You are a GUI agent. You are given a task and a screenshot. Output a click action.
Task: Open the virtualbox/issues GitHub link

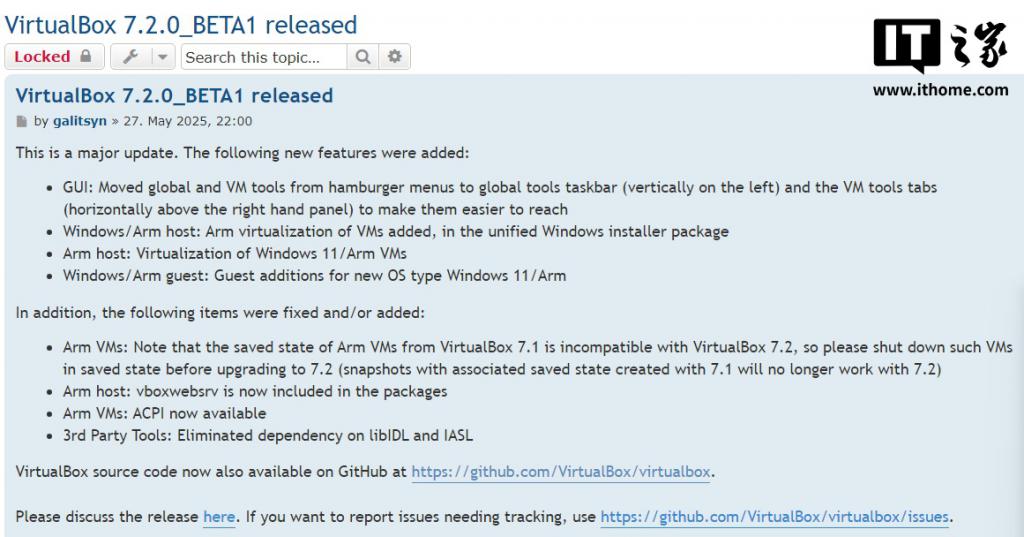click(775, 517)
